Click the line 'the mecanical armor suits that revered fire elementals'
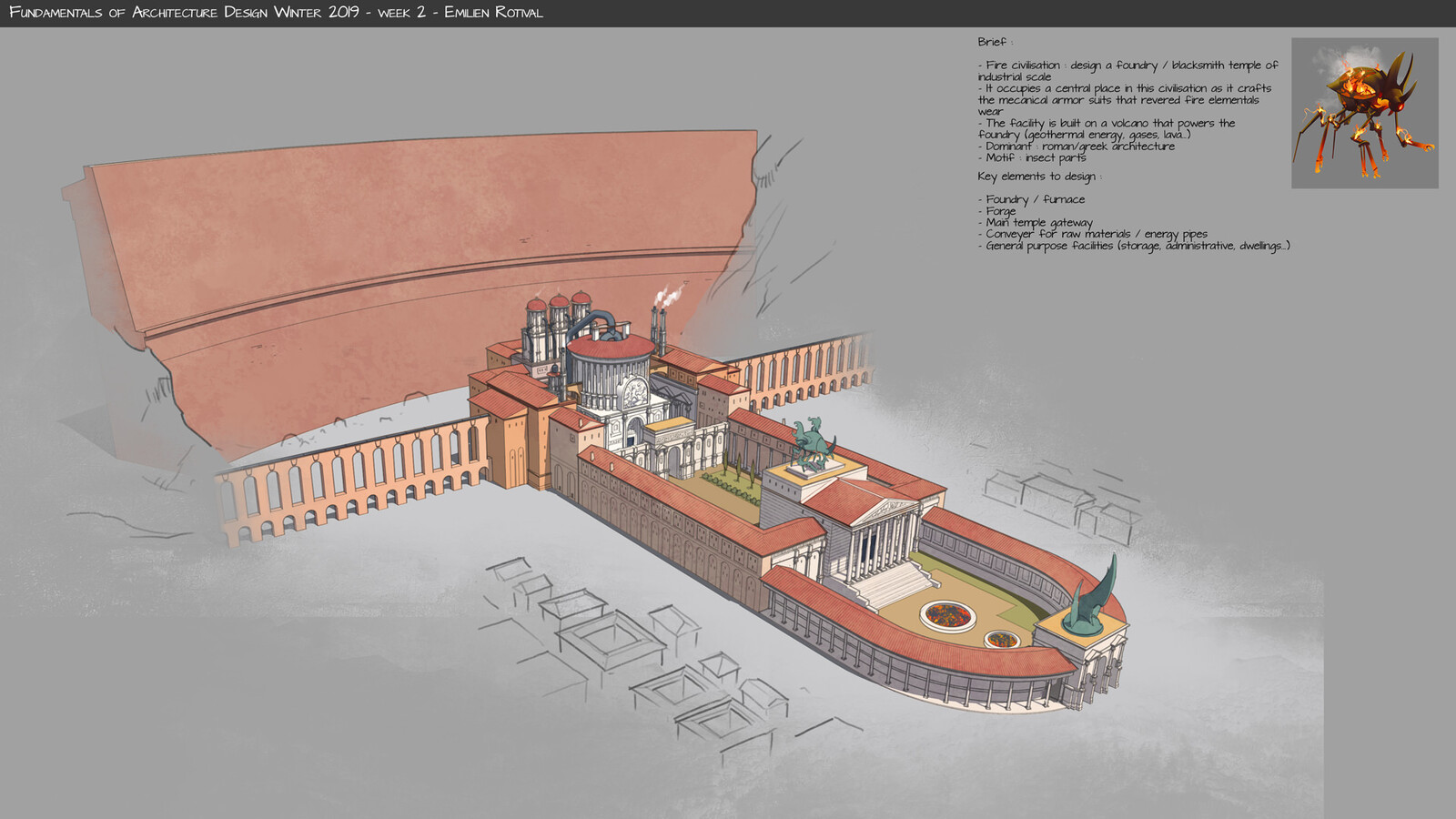This screenshot has height=819, width=1456. (1118, 100)
